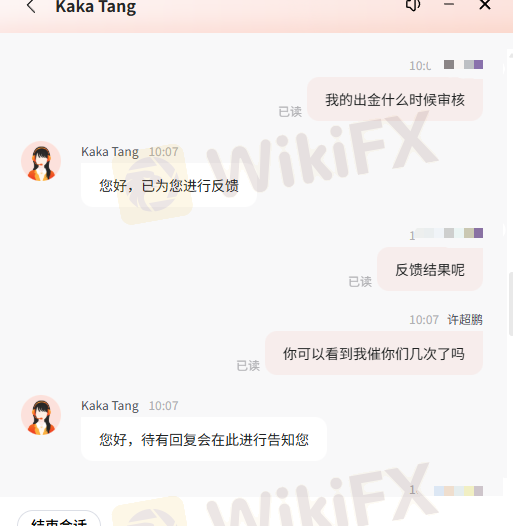Close the Kaka Tang chat window
513x526 pixels.
[485, 5]
